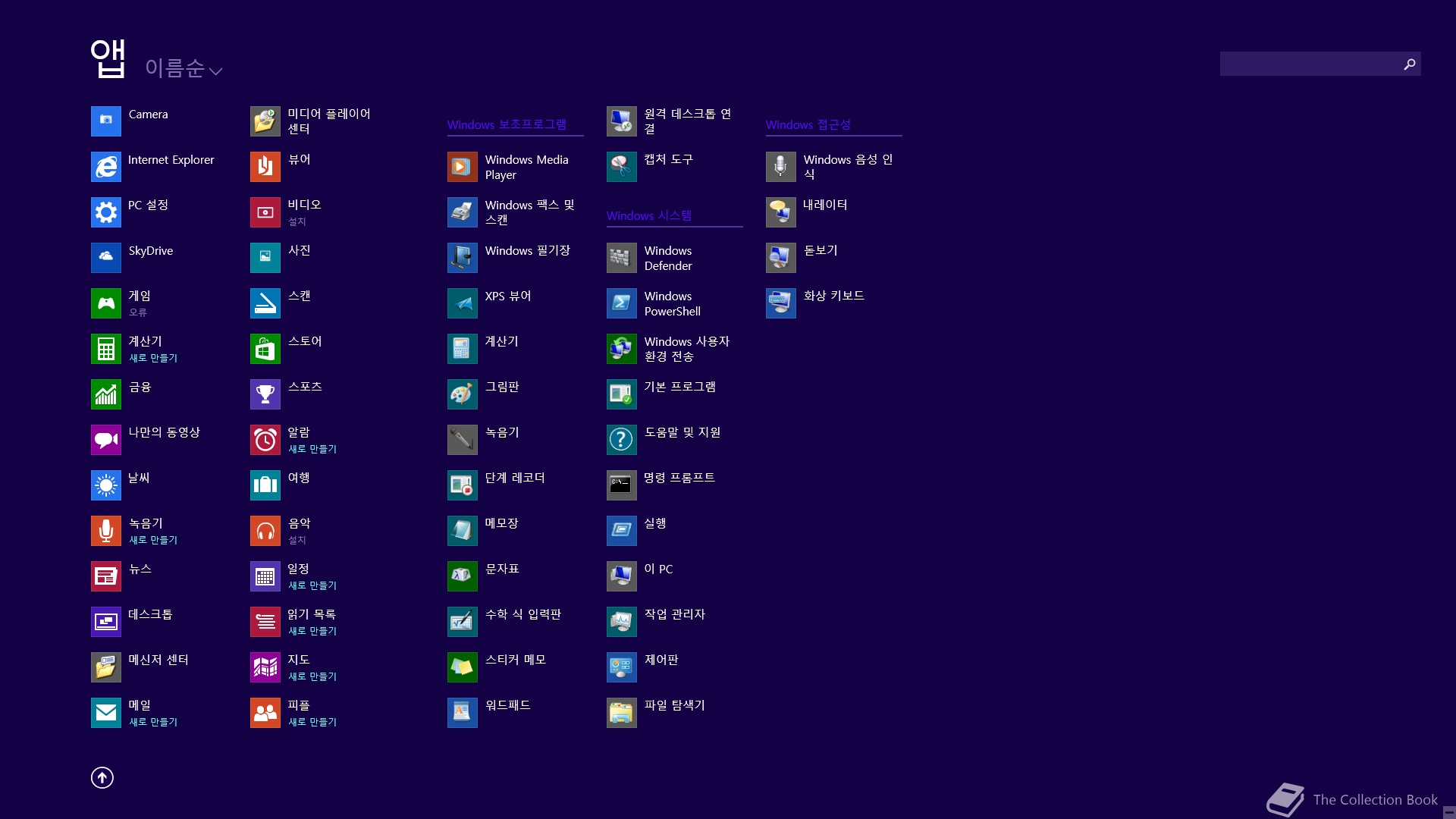
Task: Open the 데스크톱 tile icon
Action: 106,622
